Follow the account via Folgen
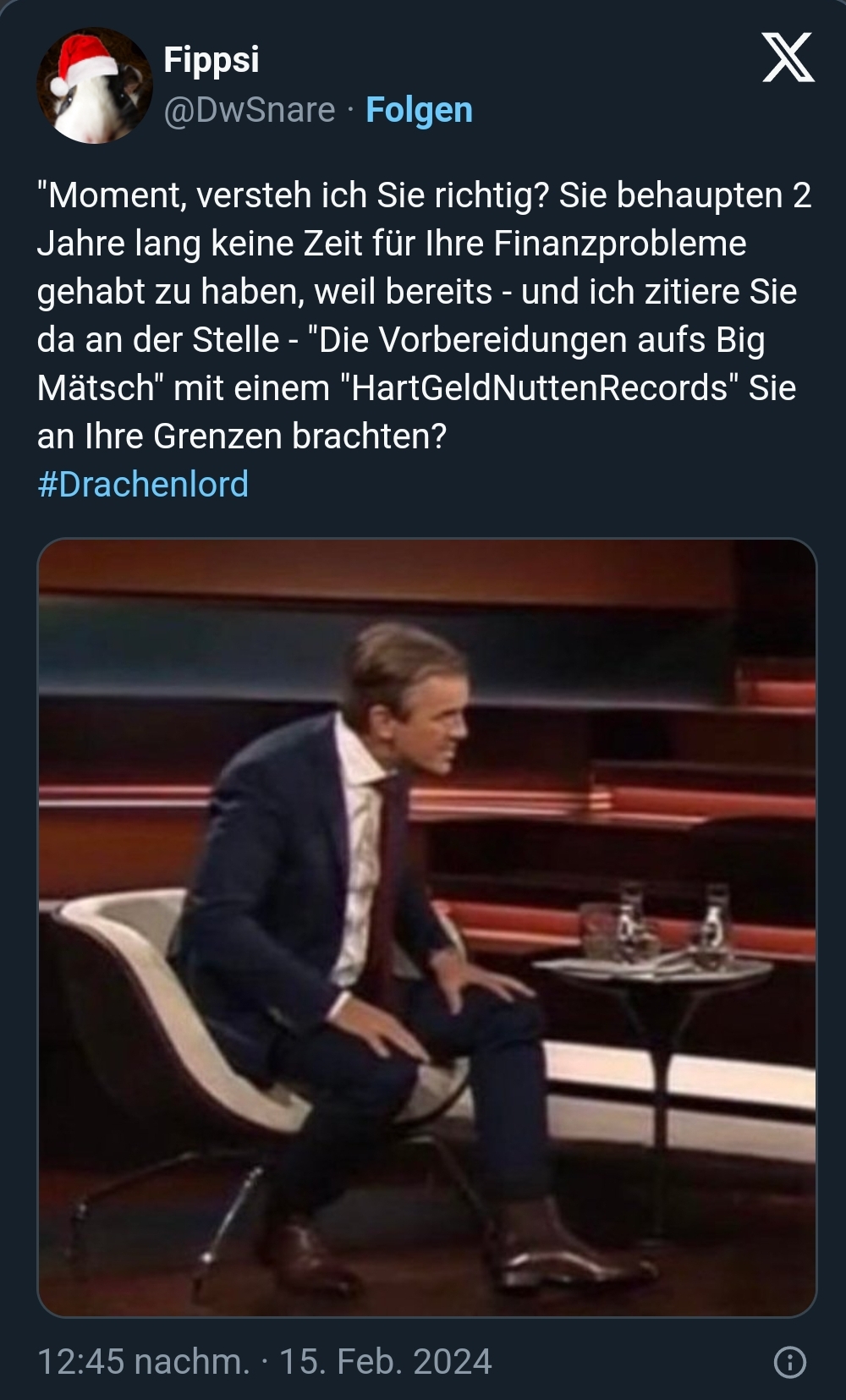Viewport: 846px width, 1400px height. pyautogui.click(x=419, y=110)
